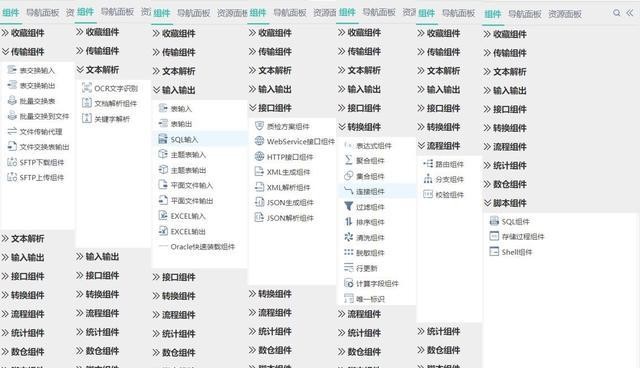Image resolution: width=640 pixels, height=368 pixels.
Task: Choose the sigma 聚合组件 aggregate icon
Action: (x=348, y=160)
